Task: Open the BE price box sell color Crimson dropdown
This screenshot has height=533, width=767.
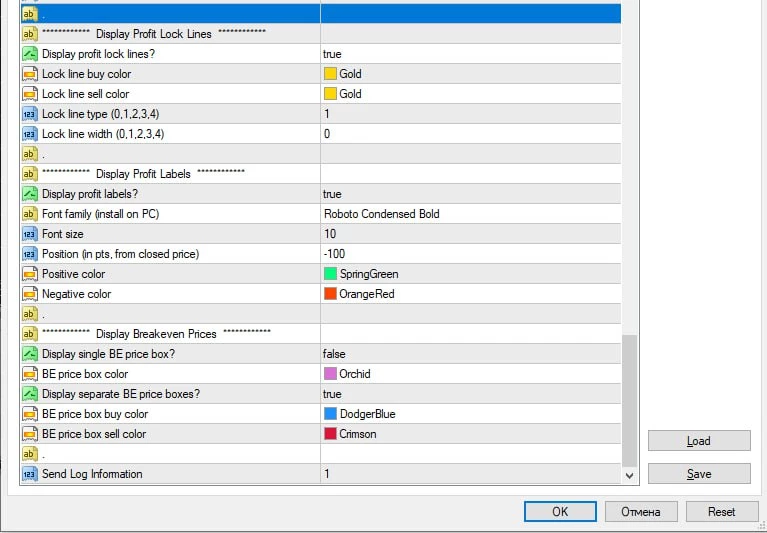Action: 468,434
